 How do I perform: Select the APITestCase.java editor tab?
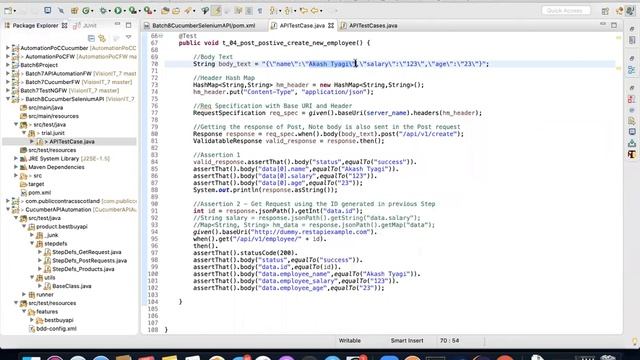click(302, 25)
